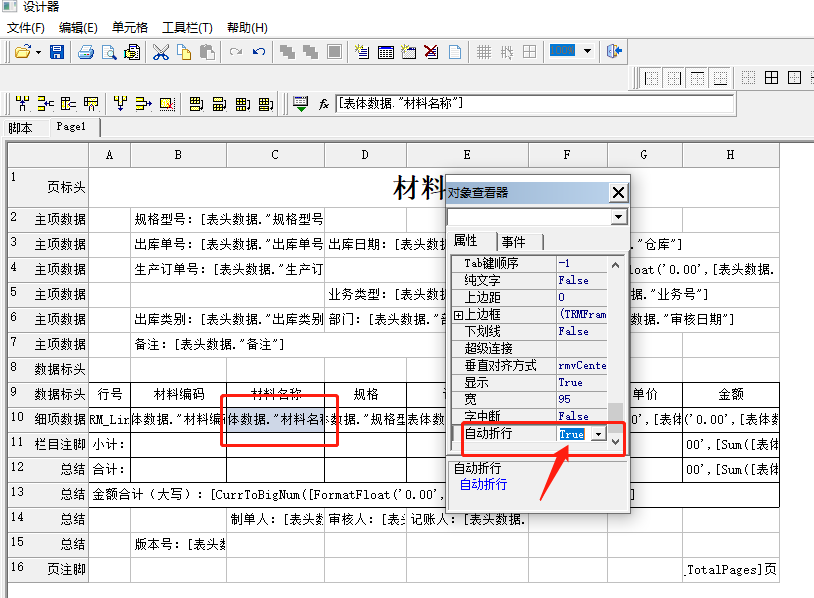
Task: Select column header C
Action: point(275,155)
